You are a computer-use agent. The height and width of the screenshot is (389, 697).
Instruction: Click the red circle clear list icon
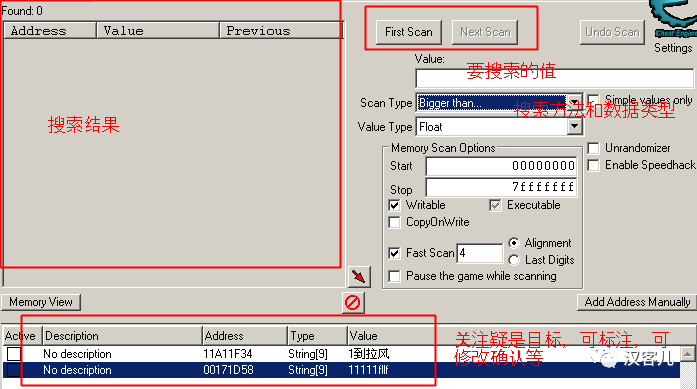pos(353,303)
